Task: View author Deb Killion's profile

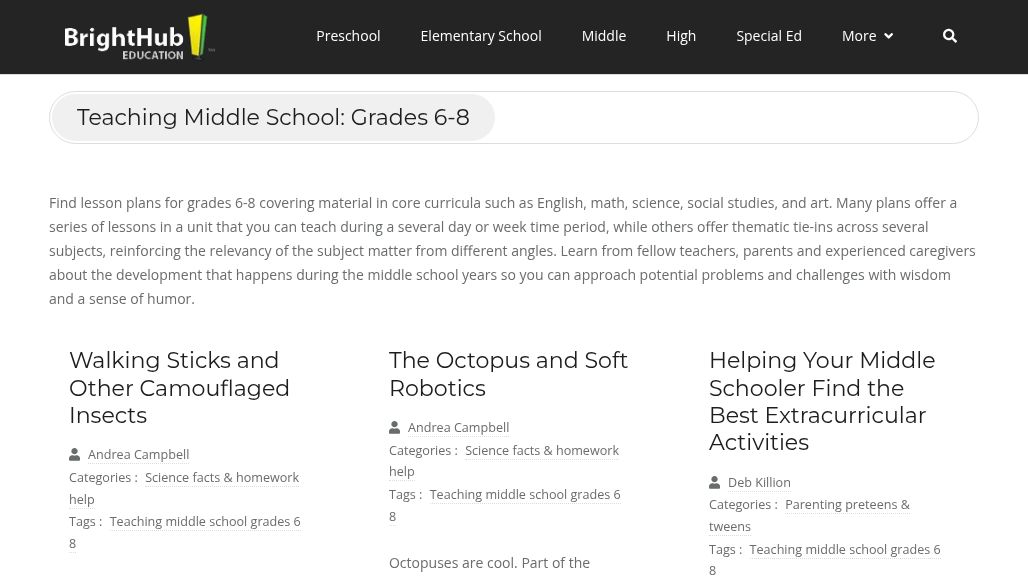Action: coord(759,482)
